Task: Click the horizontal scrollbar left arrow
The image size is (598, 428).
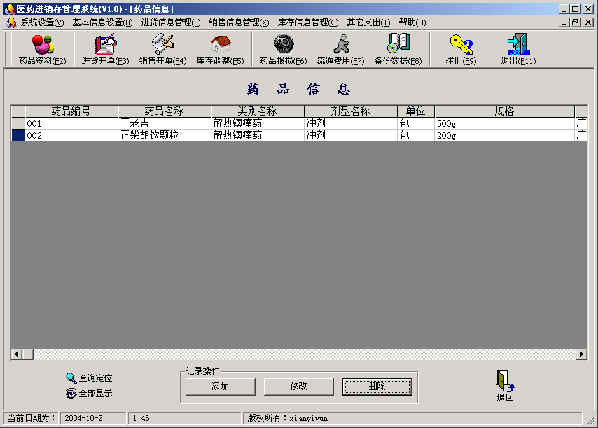Action: tap(16, 354)
